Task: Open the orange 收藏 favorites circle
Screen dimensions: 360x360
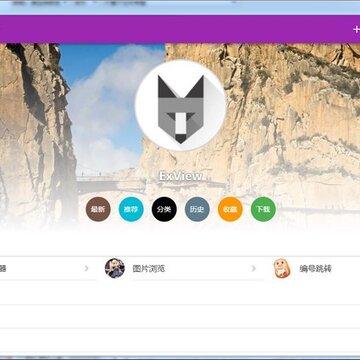Action: click(x=230, y=209)
